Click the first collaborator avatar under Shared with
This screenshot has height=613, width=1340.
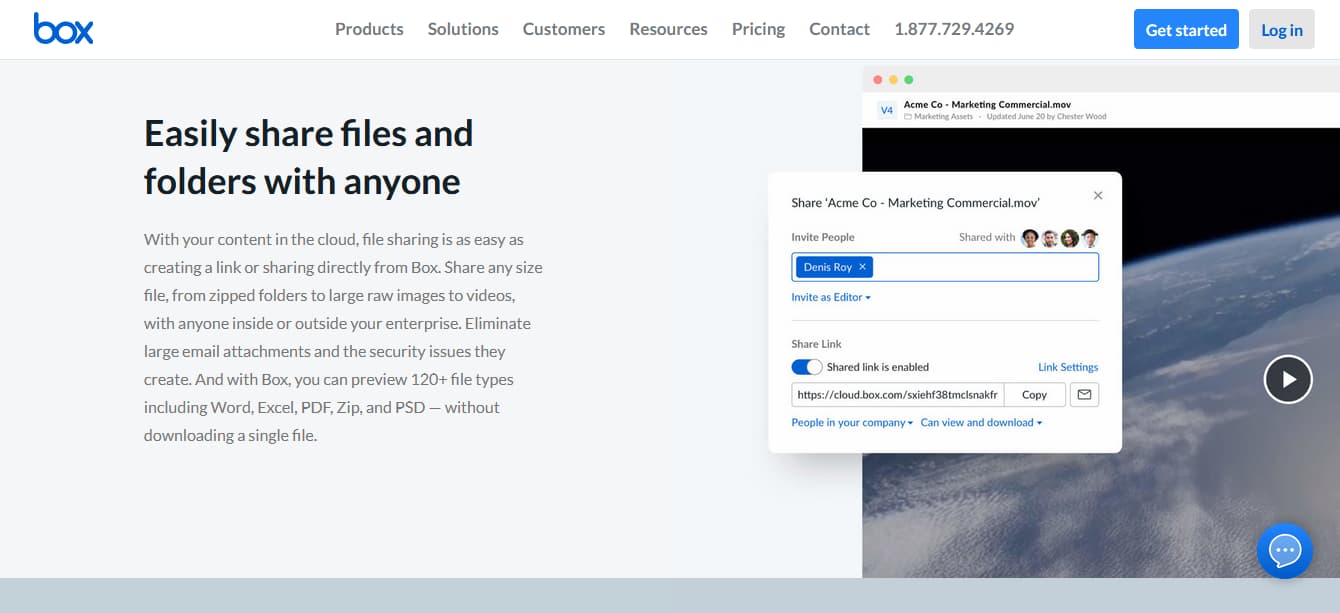tap(1029, 238)
